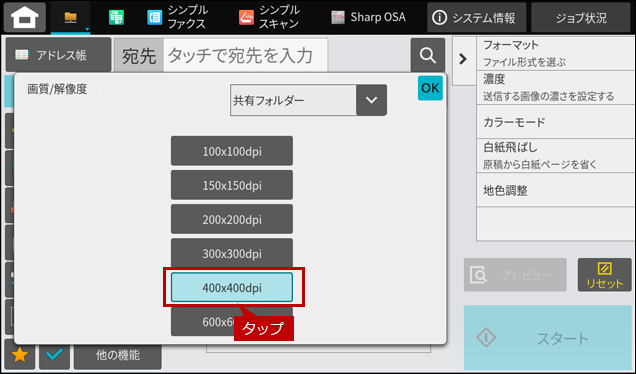636x374 pixels.
Task: Open ジョブ状況 job status
Action: point(581,17)
